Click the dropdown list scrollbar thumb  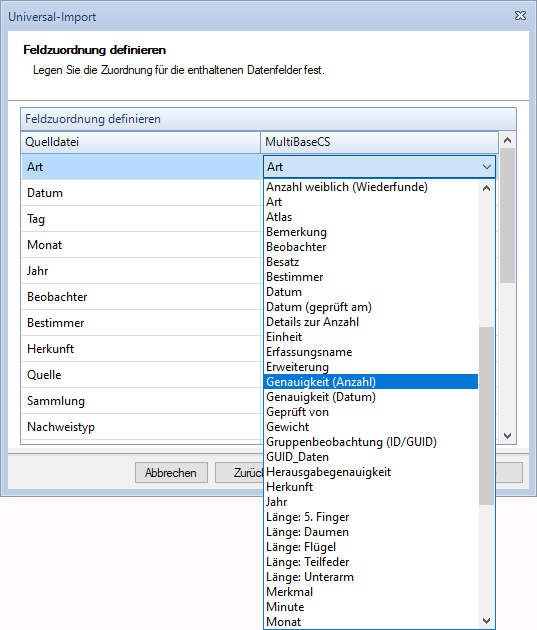tap(486, 416)
